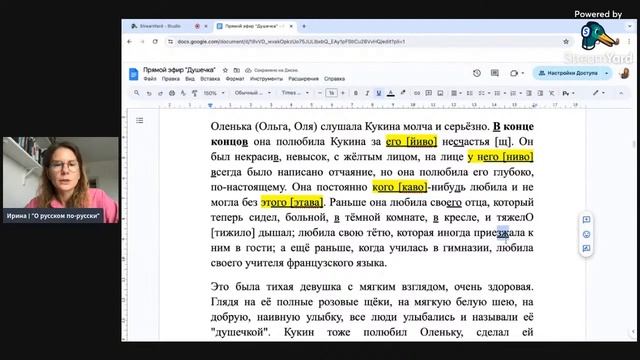Open the version history clock icon

pos(477,73)
